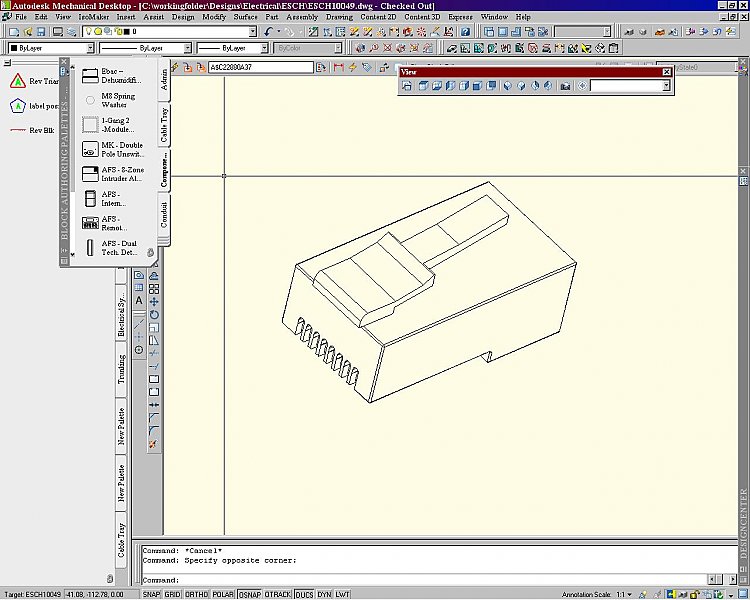
Task: Toggle ORTHO mode on status bar
Action: coord(197,594)
